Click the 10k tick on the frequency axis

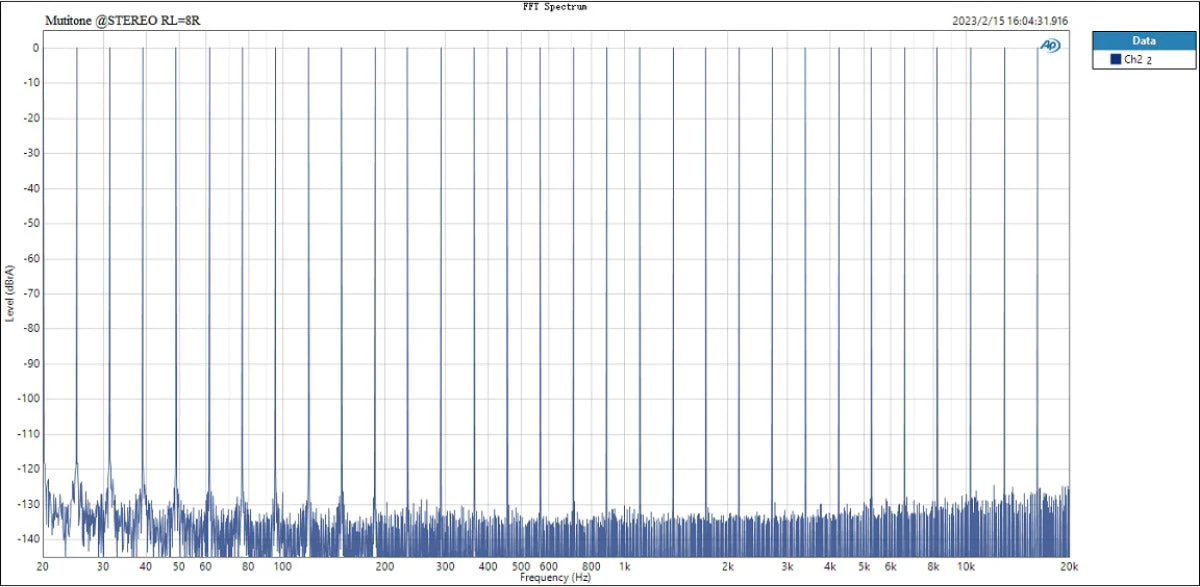point(965,566)
